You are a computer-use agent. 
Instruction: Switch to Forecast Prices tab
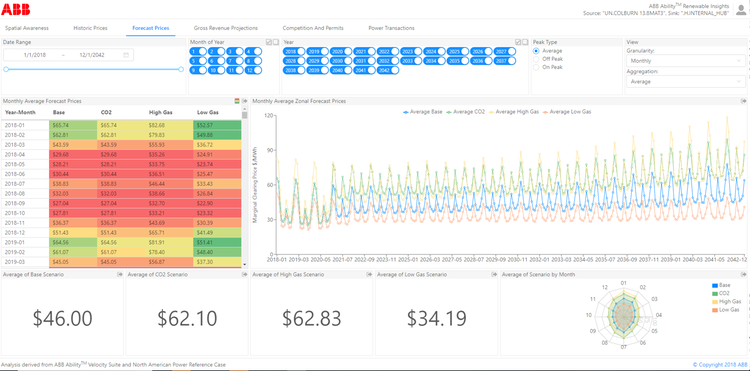pyautogui.click(x=151, y=28)
